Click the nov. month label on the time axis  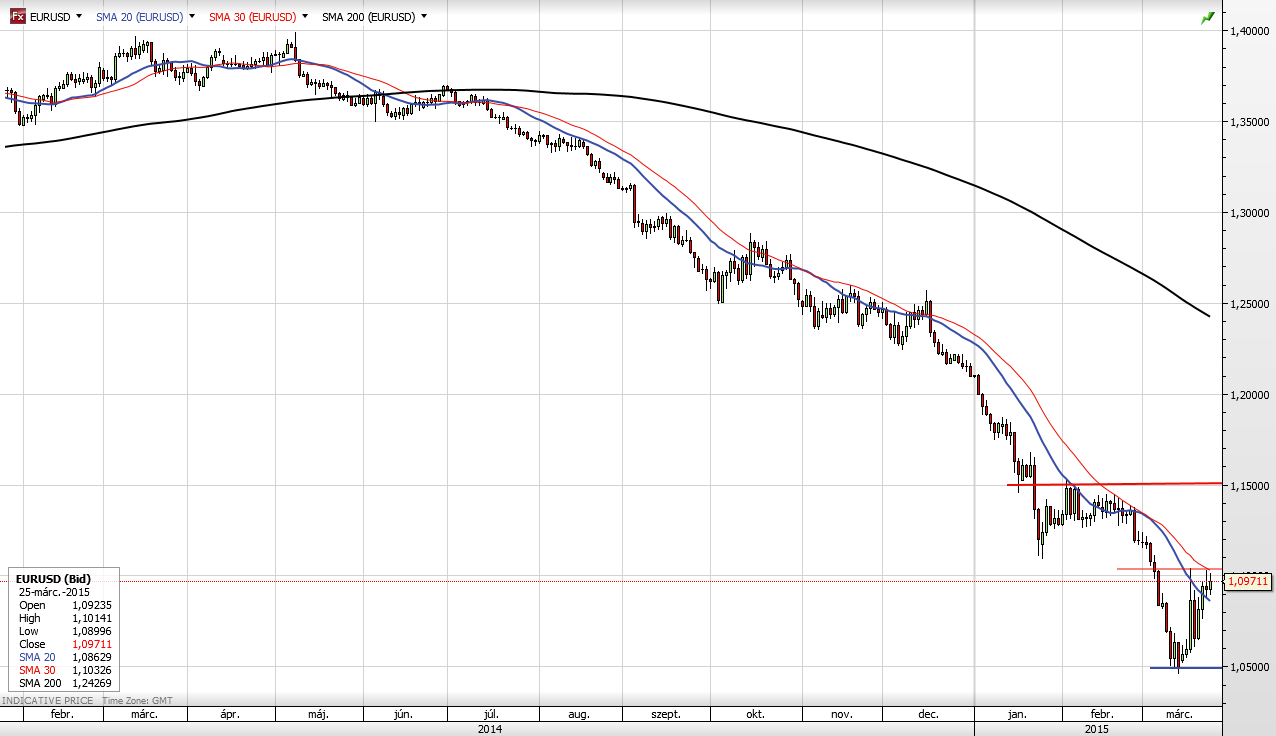tap(841, 715)
